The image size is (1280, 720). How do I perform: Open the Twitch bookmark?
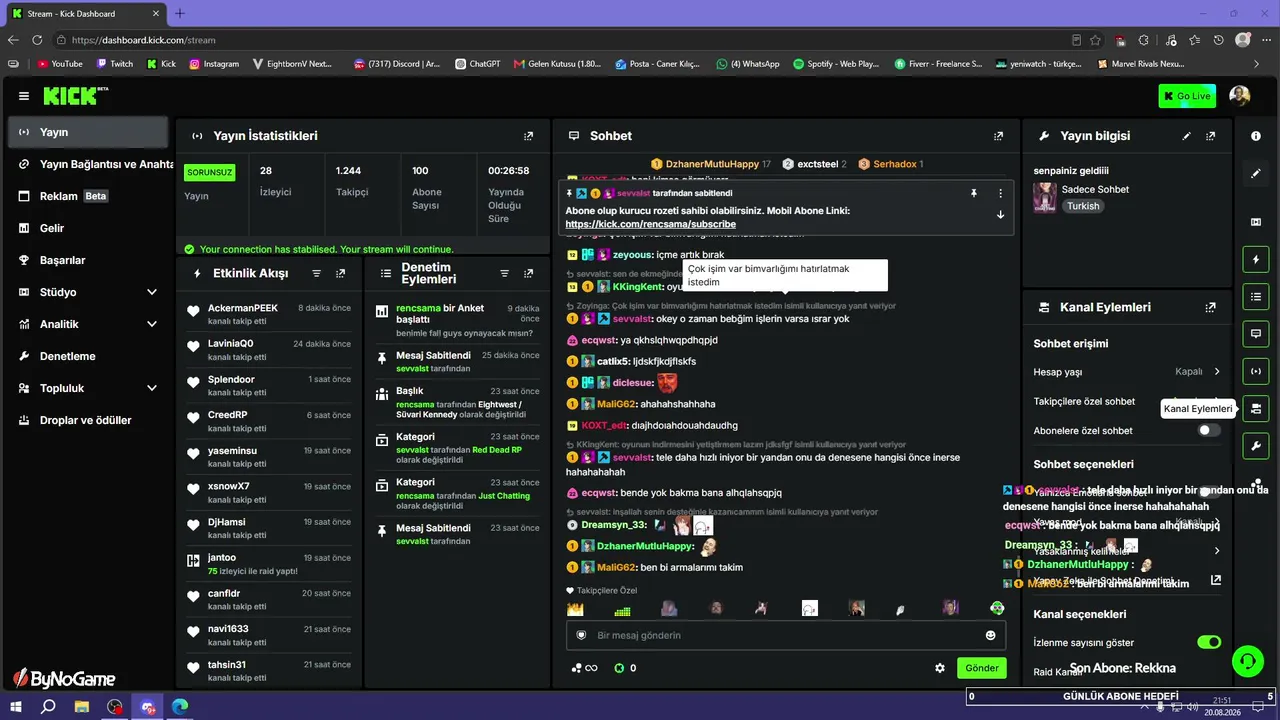click(114, 64)
